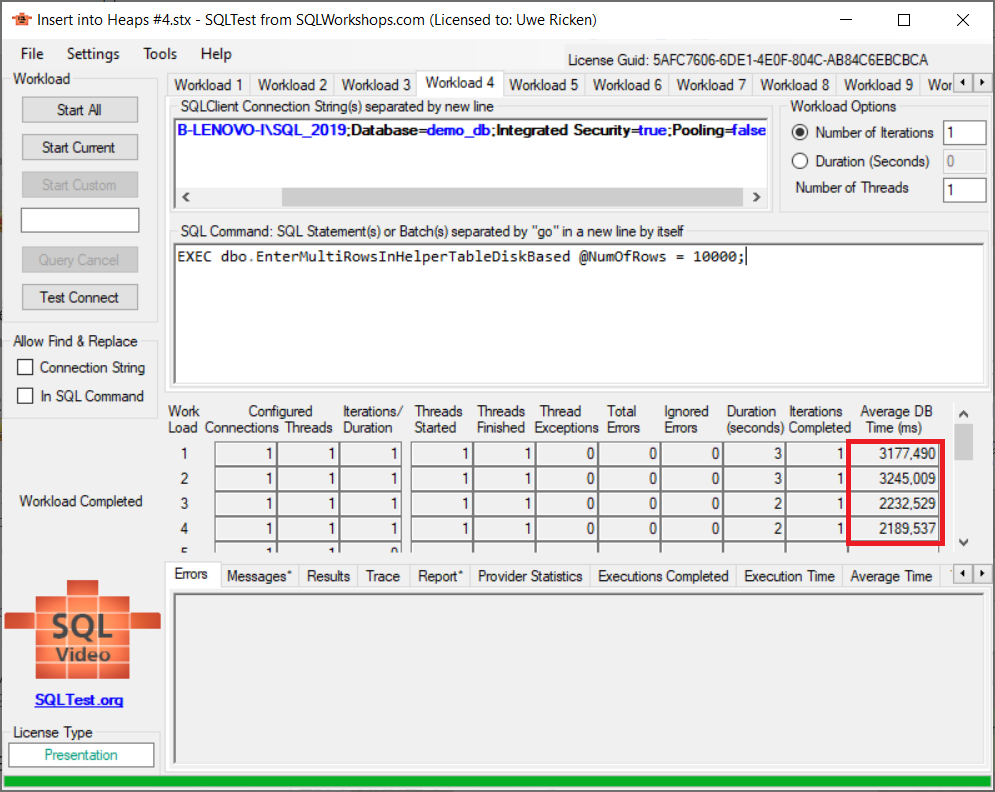Click the Start Custom button

(x=79, y=185)
